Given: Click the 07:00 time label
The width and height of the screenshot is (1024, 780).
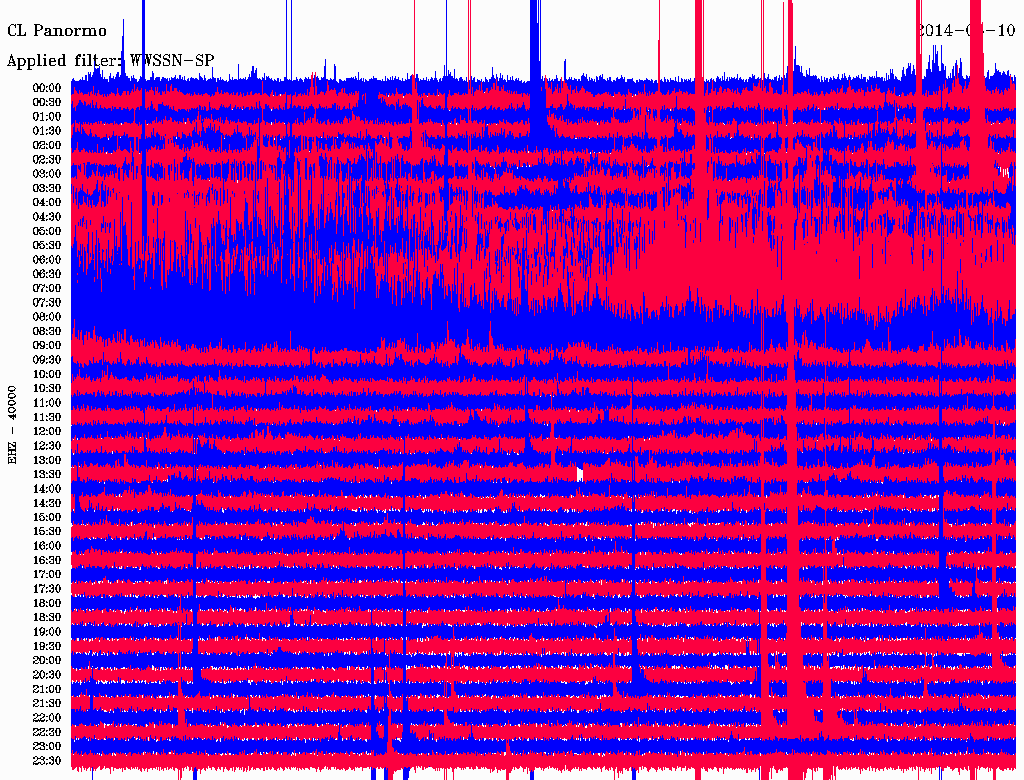Looking at the screenshot, I should click(47, 288).
